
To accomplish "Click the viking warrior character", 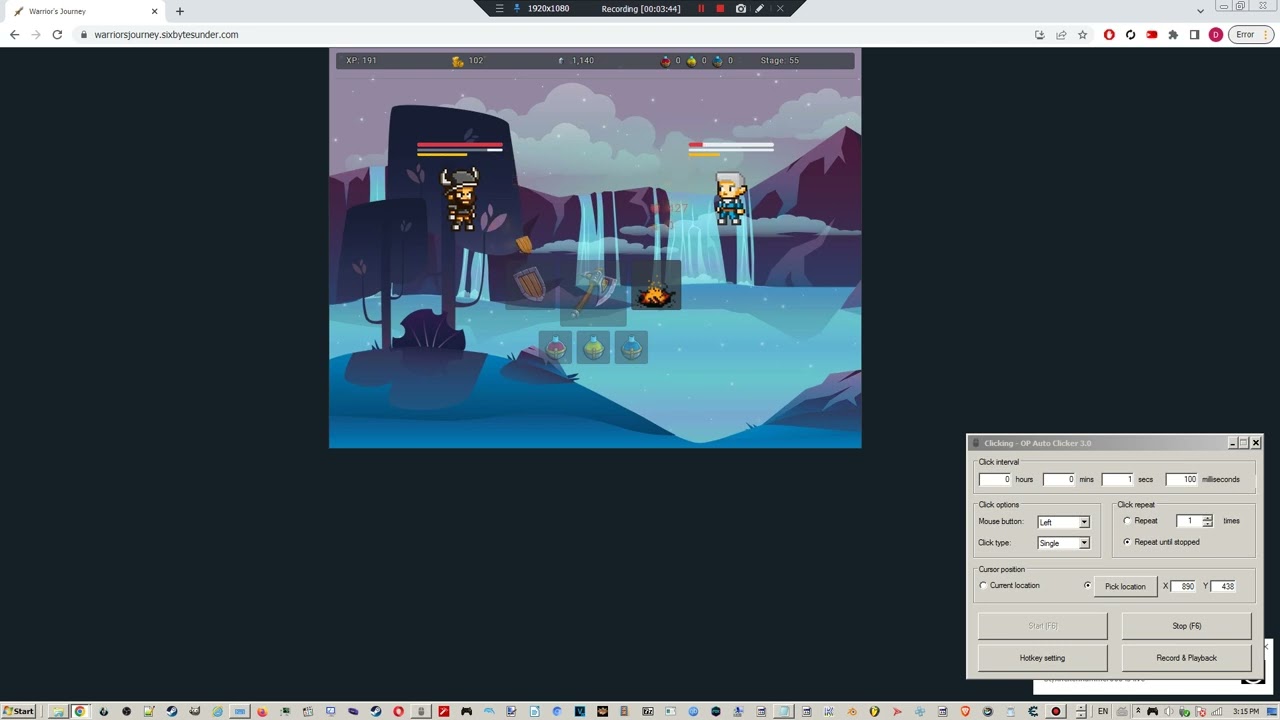I will (460, 198).
